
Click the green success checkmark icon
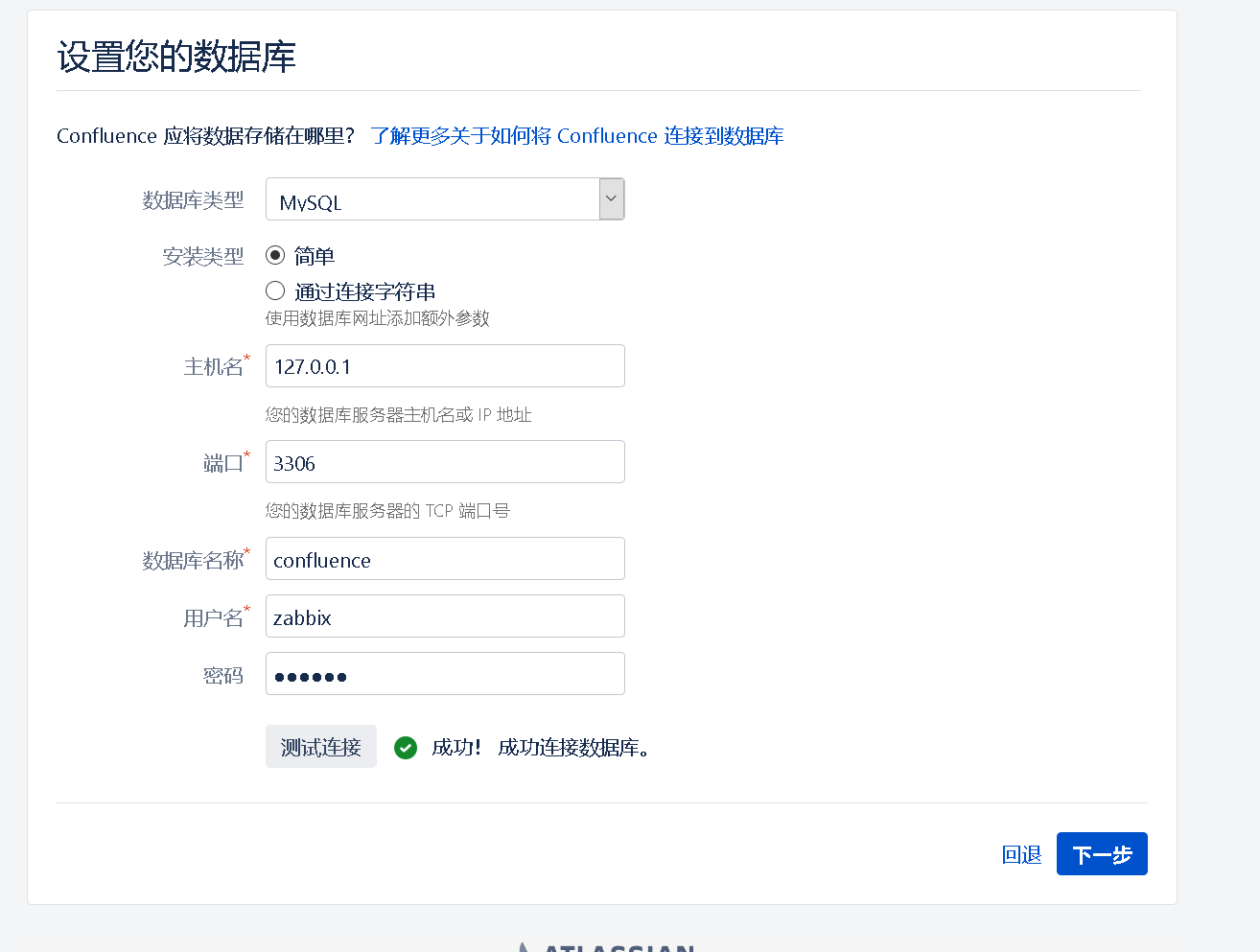406,748
